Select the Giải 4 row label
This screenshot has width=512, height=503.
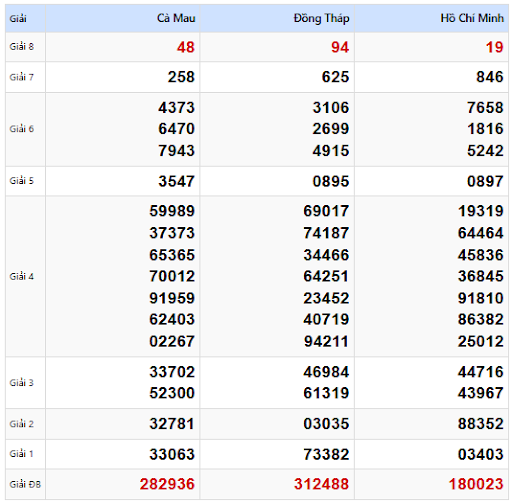22,276
